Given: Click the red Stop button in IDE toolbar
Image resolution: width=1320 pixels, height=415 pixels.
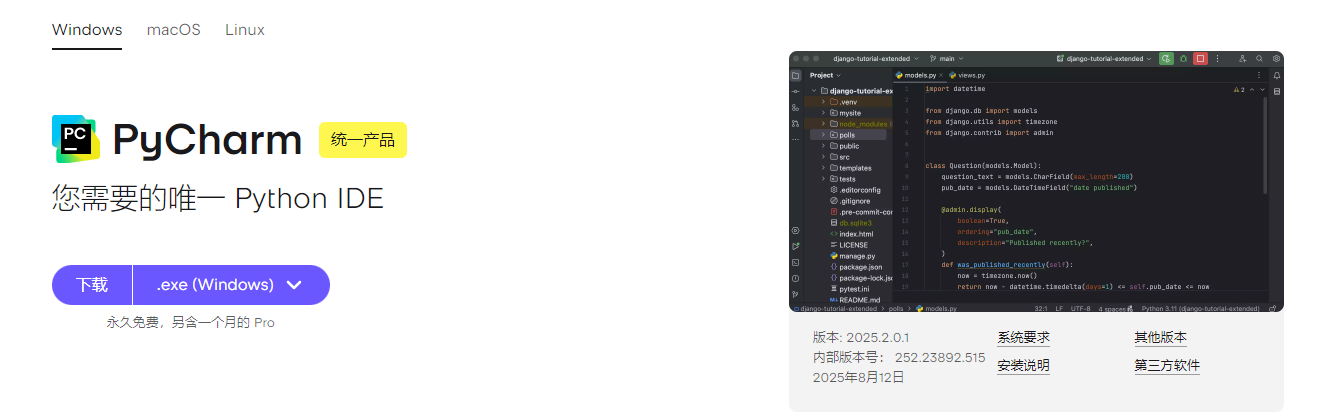Looking at the screenshot, I should [1200, 59].
